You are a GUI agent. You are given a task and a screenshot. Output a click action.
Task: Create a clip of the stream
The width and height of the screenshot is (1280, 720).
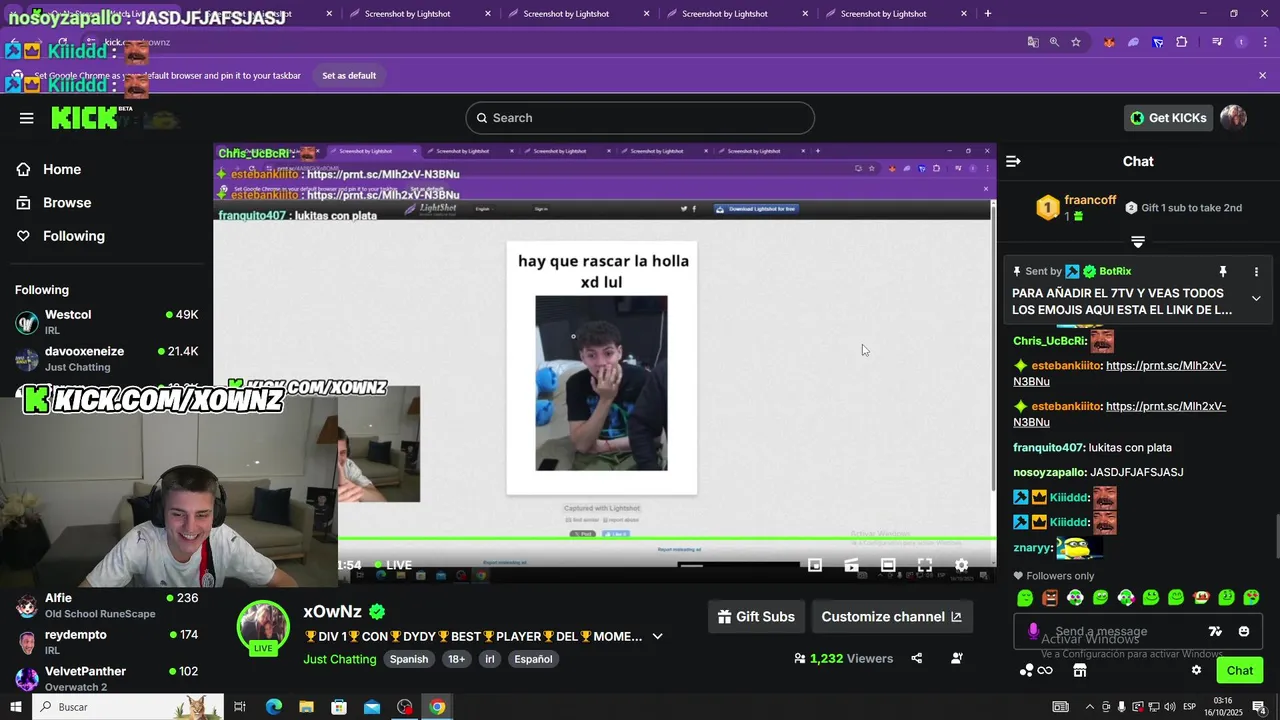tap(851, 565)
